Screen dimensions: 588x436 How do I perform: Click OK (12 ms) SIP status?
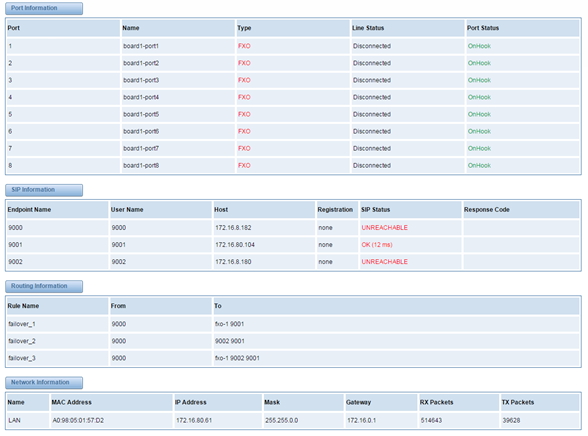[377, 245]
